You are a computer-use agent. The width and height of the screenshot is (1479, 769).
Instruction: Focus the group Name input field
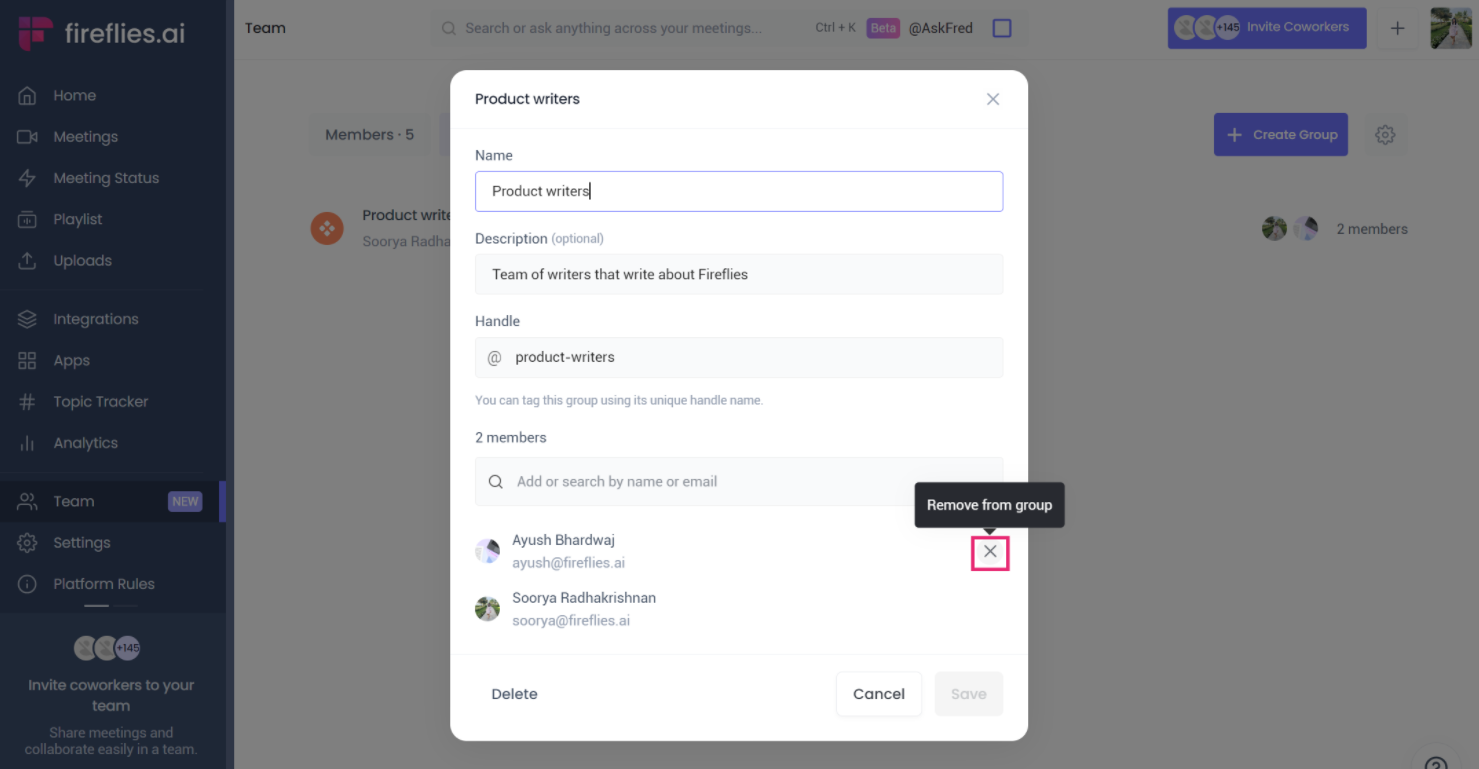(739, 191)
